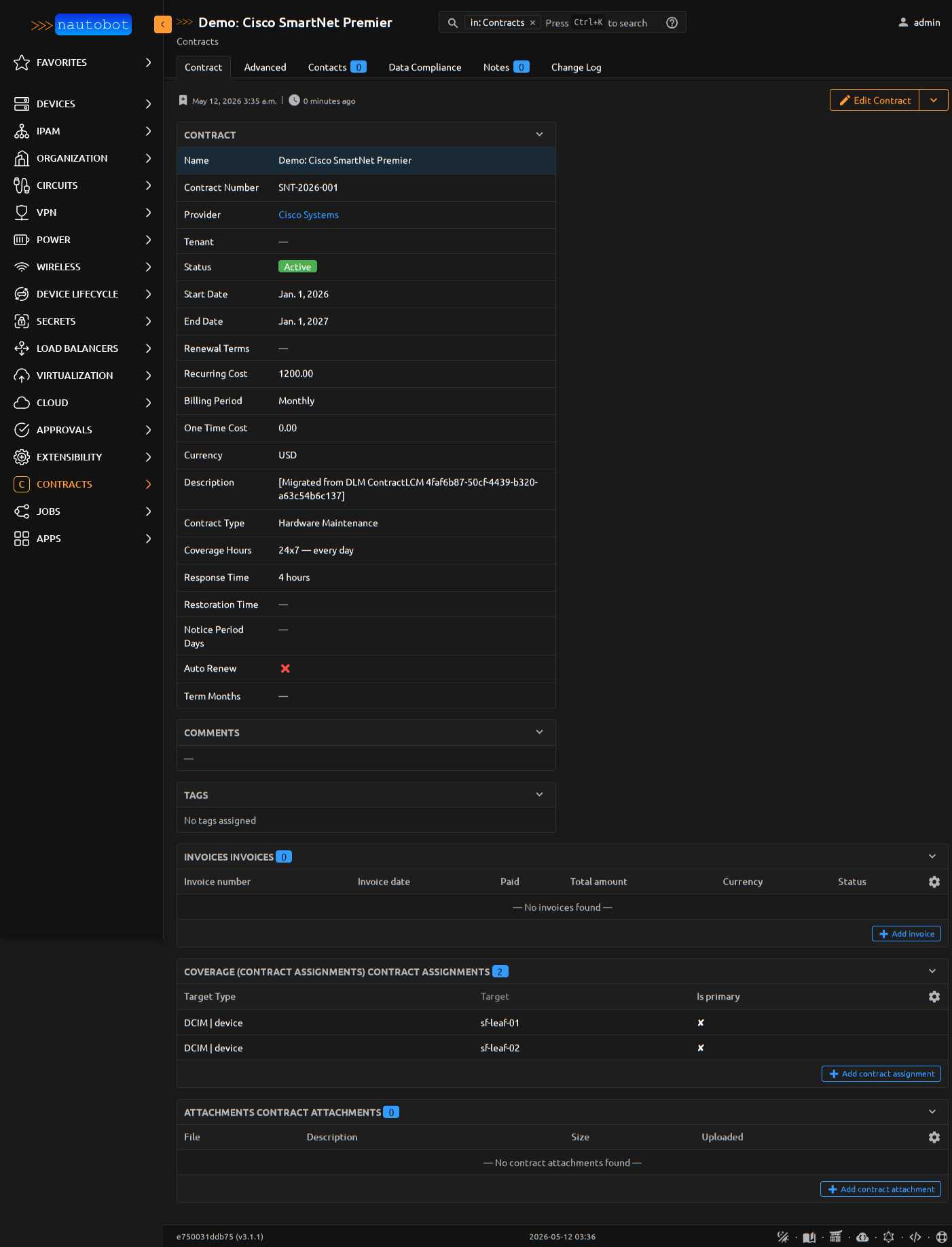
Task: Click the Active status badge
Action: 297,267
